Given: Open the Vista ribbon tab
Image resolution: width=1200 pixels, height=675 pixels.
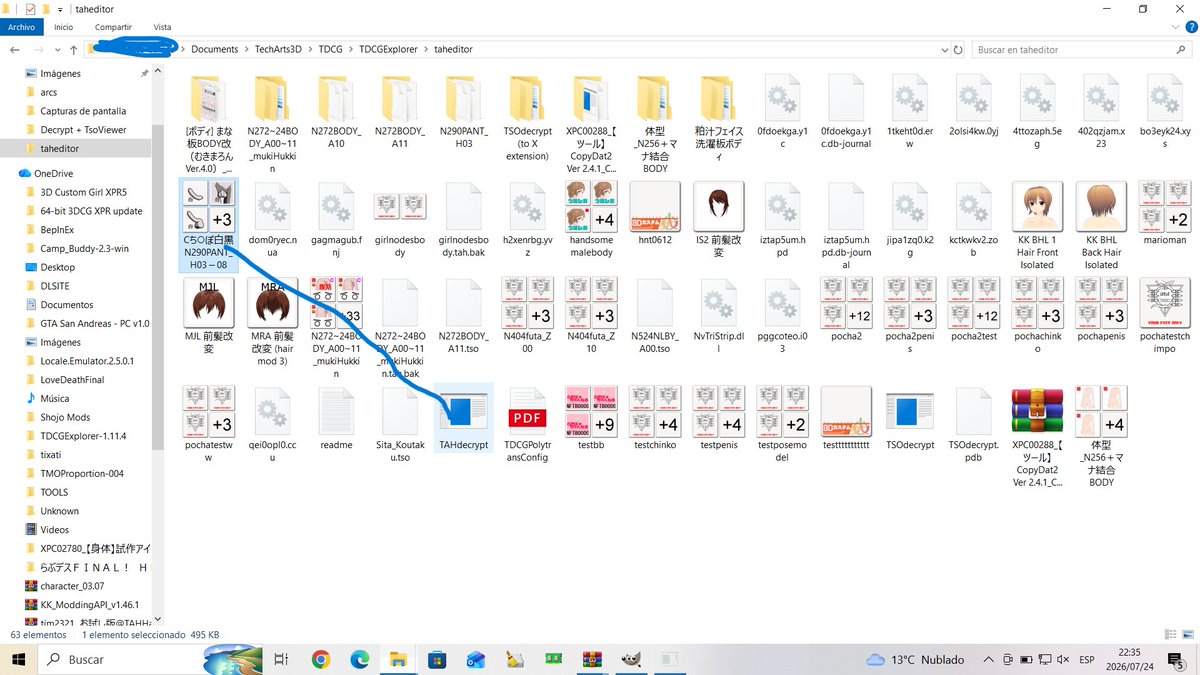Looking at the screenshot, I should 162,27.
